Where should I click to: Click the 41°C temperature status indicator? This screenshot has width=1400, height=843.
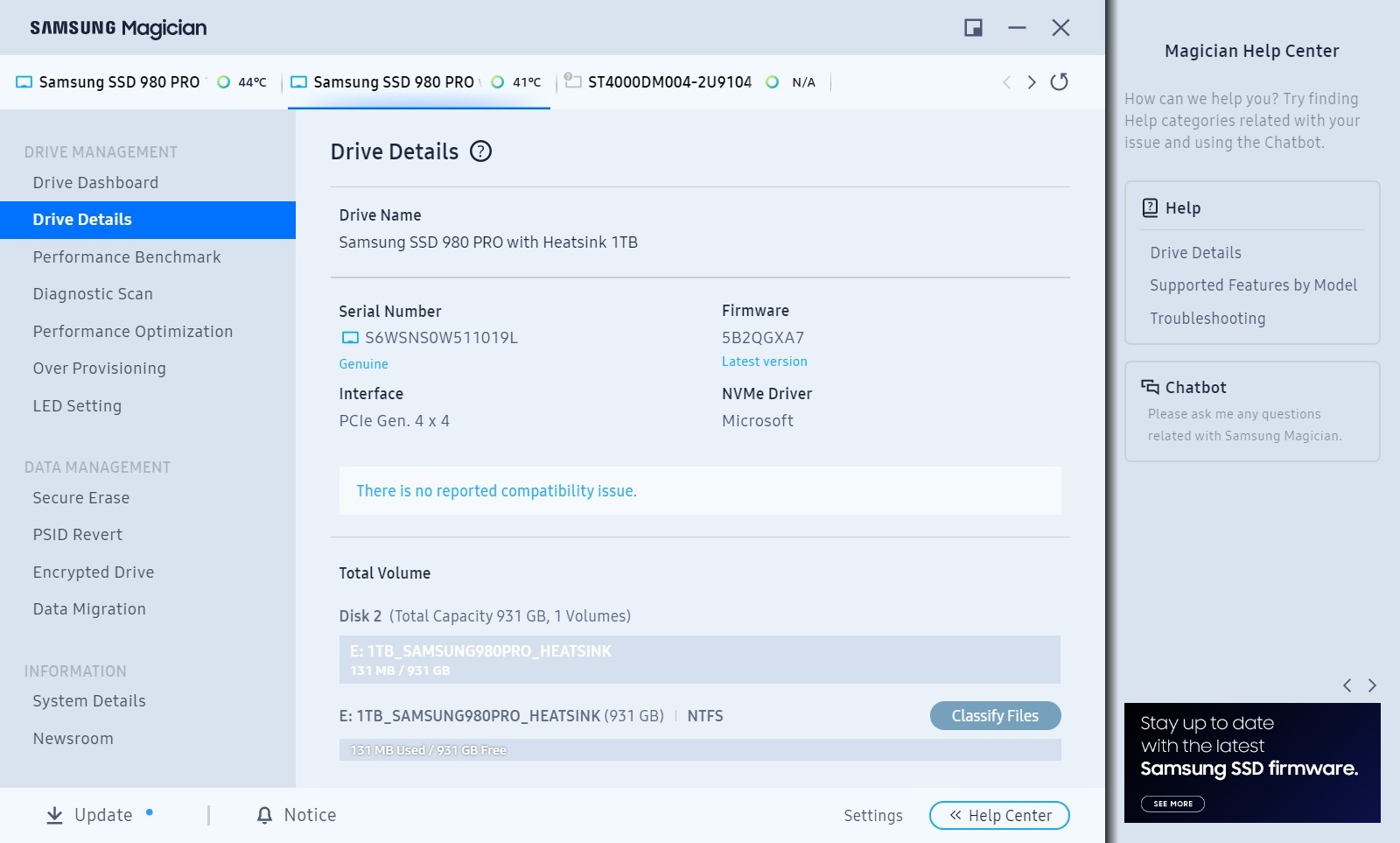click(x=498, y=82)
